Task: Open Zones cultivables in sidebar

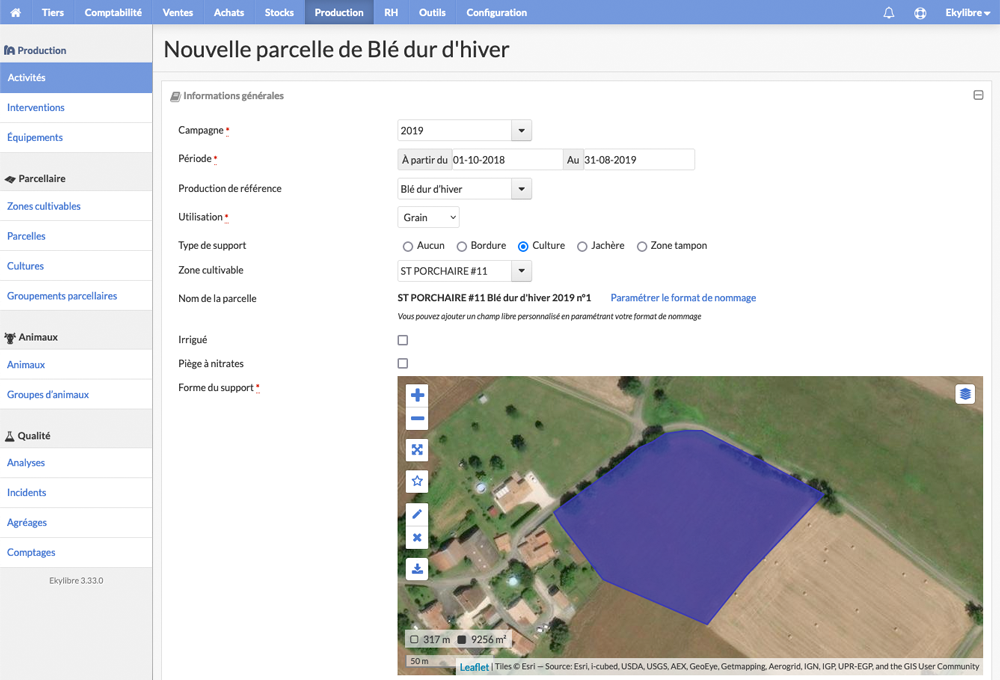Action: [76, 206]
